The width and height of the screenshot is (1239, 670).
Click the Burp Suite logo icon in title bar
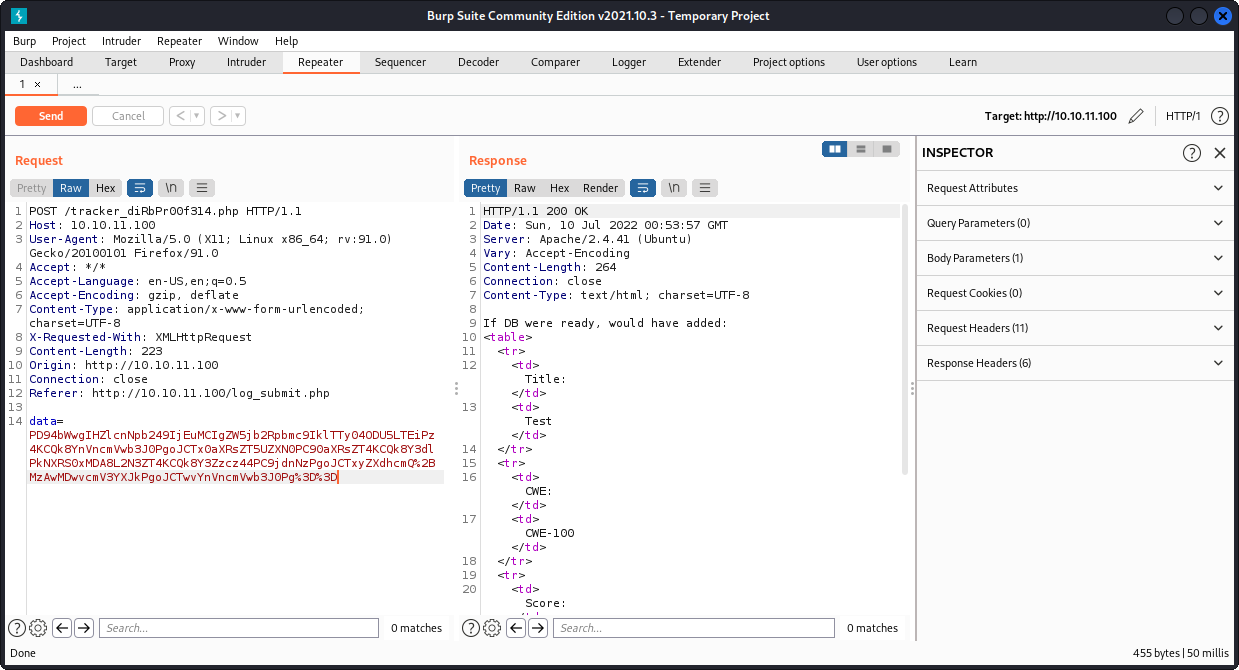[x=19, y=15]
